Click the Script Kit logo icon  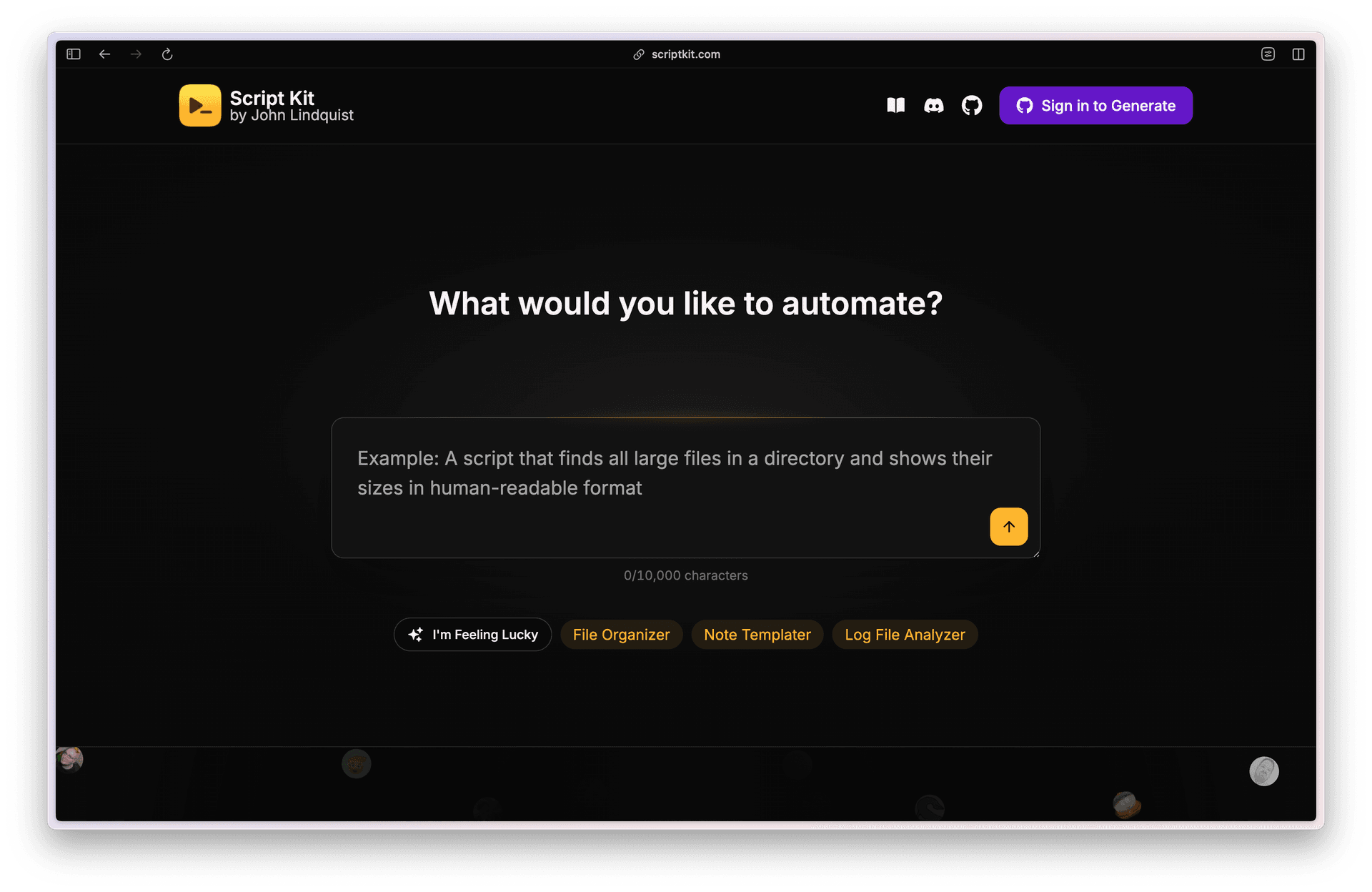[x=200, y=106]
